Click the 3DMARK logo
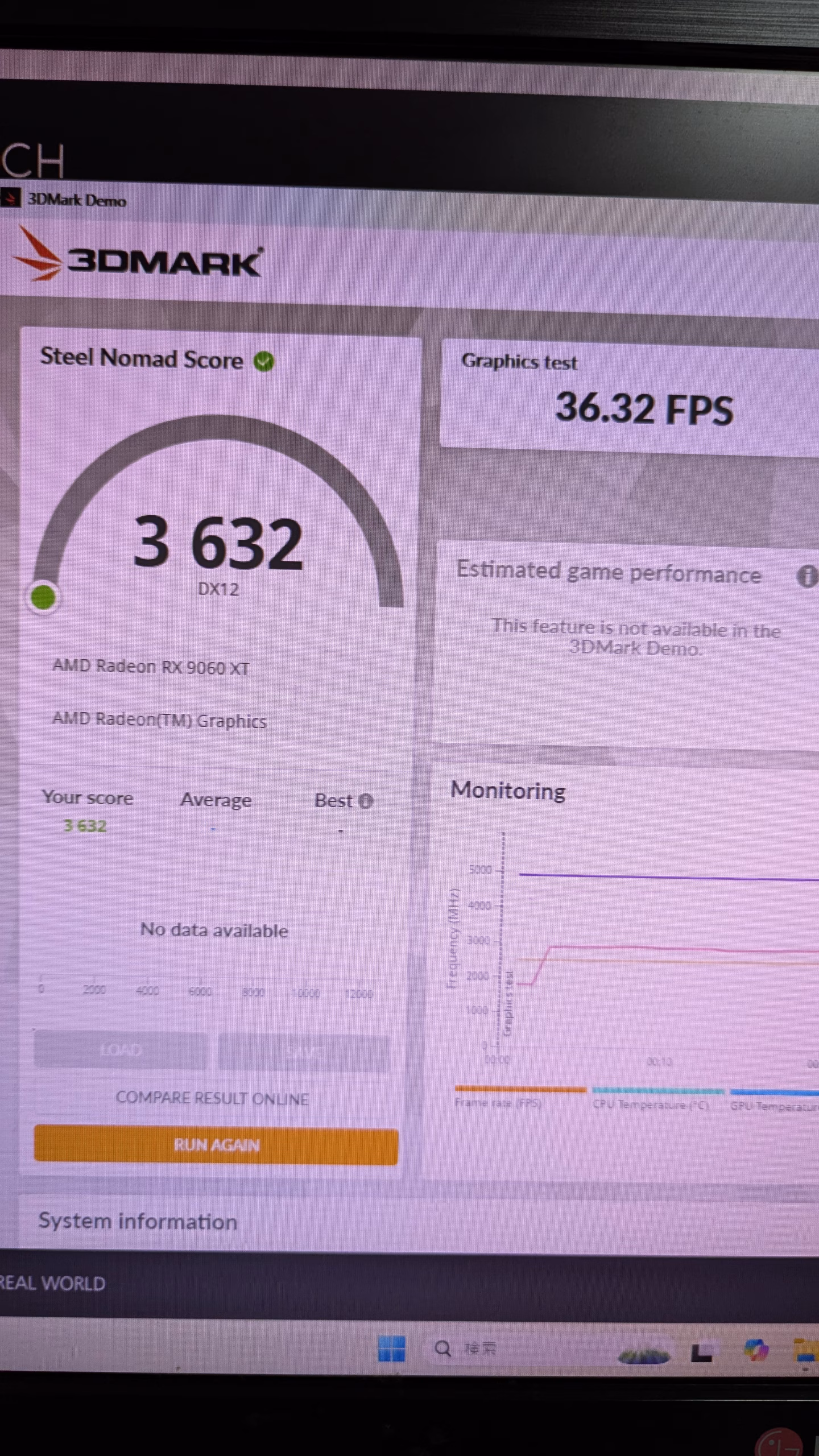The width and height of the screenshot is (819, 1456). tap(138, 254)
